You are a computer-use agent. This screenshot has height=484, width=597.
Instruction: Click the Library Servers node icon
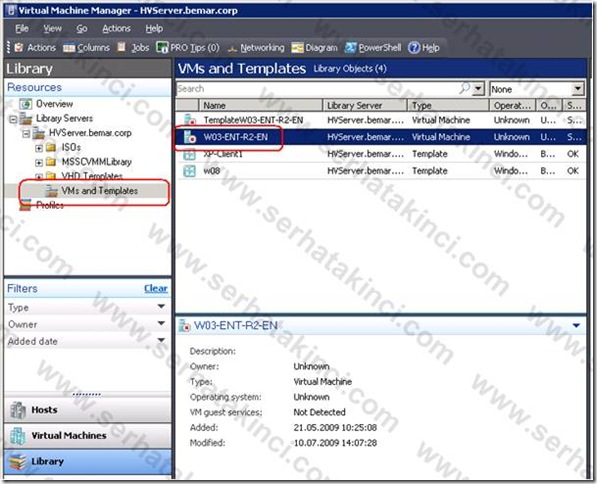click(x=26, y=118)
